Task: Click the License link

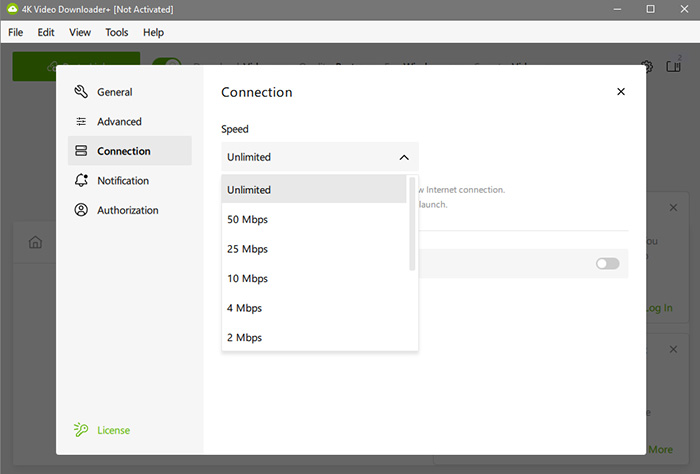Action: (113, 430)
